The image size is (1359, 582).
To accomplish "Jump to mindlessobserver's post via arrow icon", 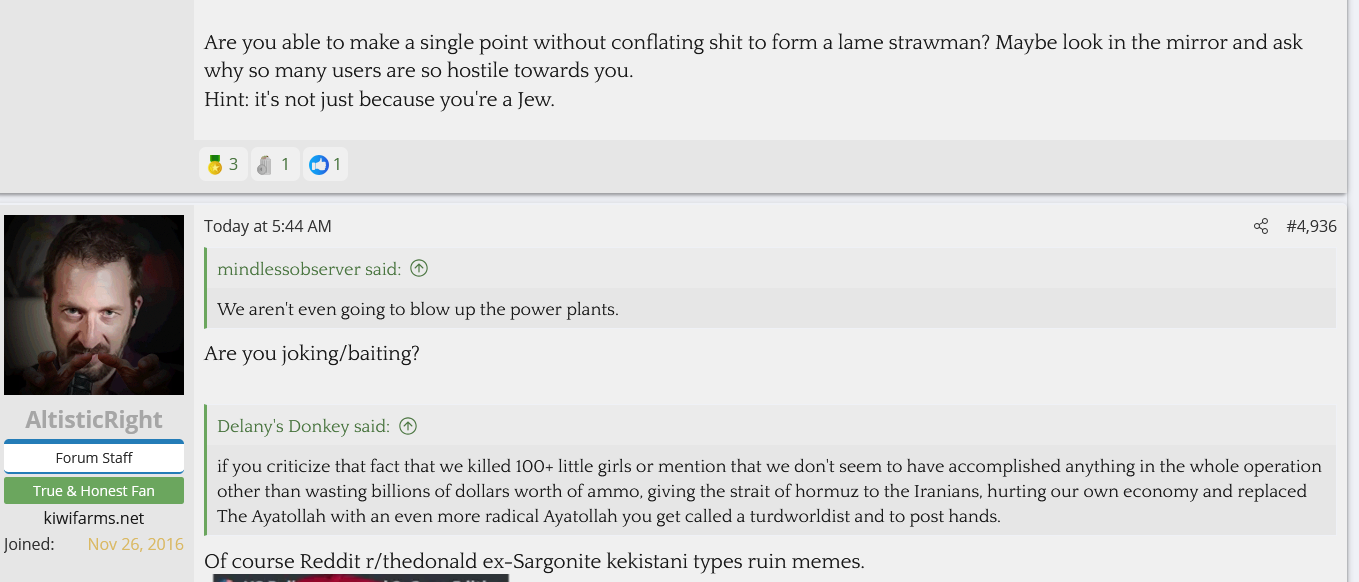I will [x=419, y=268].
